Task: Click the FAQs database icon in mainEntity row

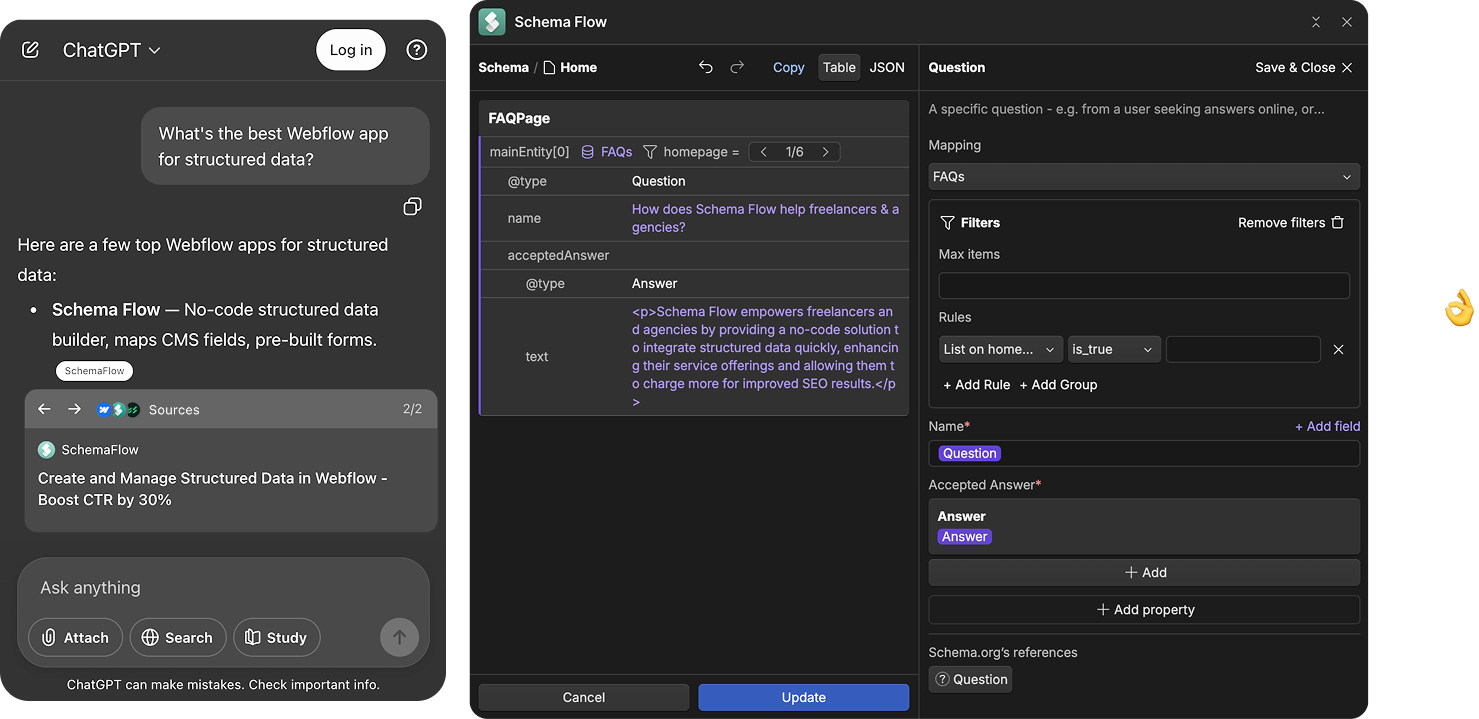Action: [x=587, y=151]
